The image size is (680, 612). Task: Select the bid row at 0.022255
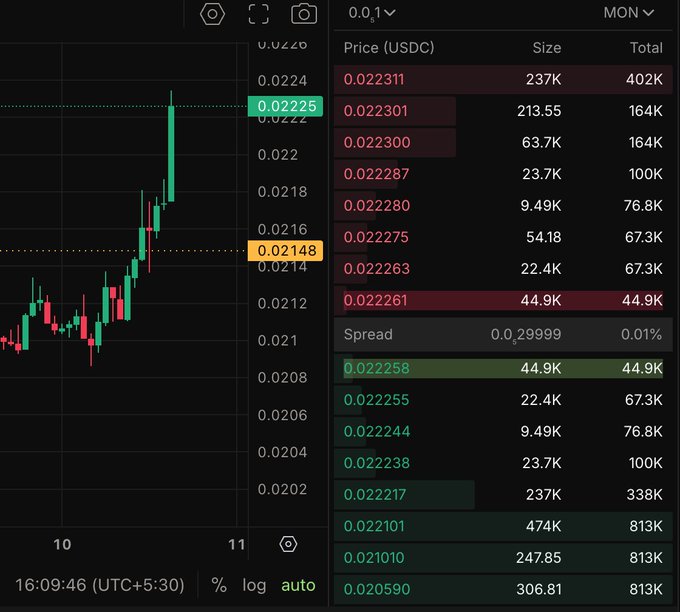pyautogui.click(x=503, y=400)
